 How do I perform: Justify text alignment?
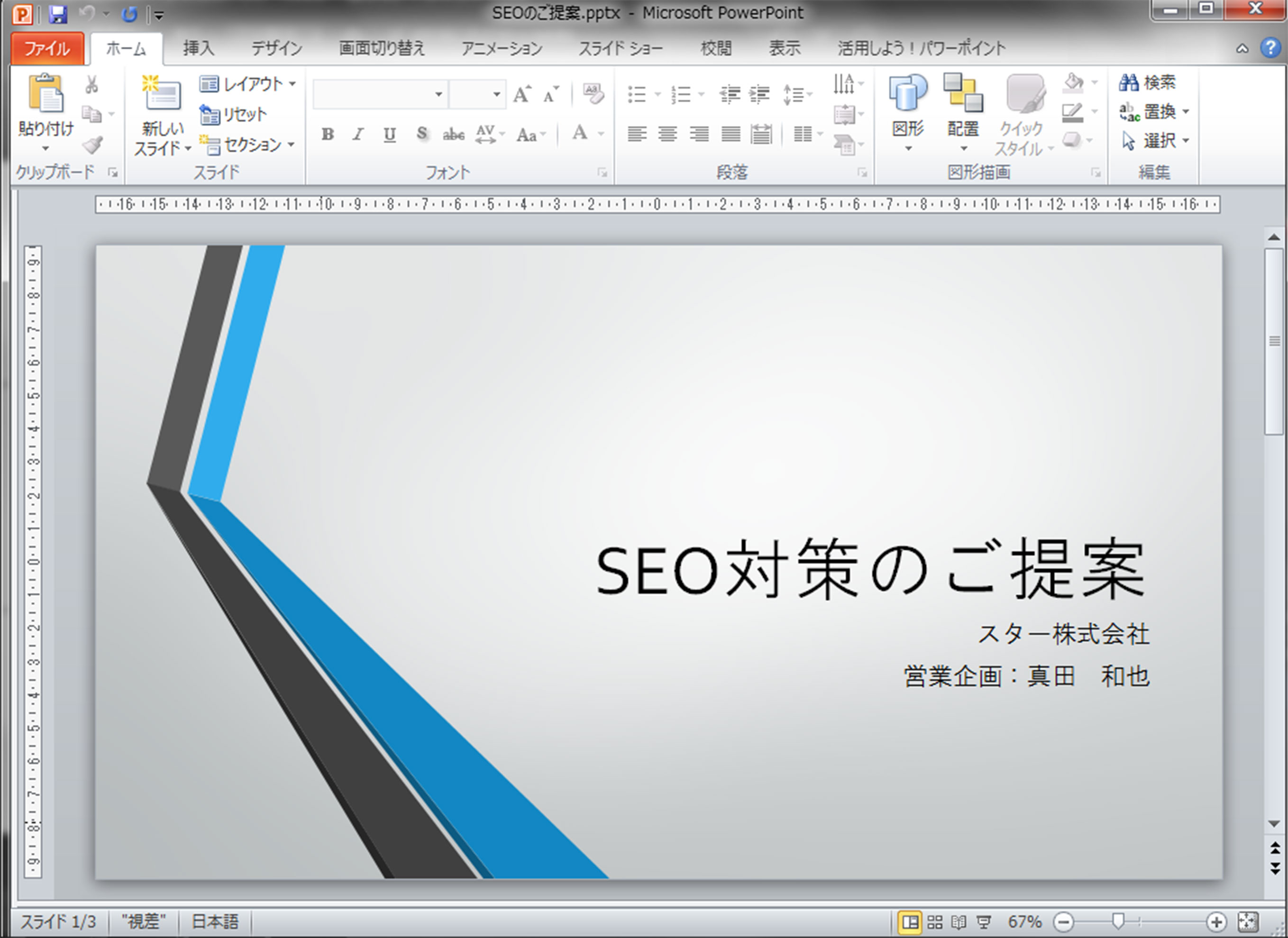click(731, 135)
